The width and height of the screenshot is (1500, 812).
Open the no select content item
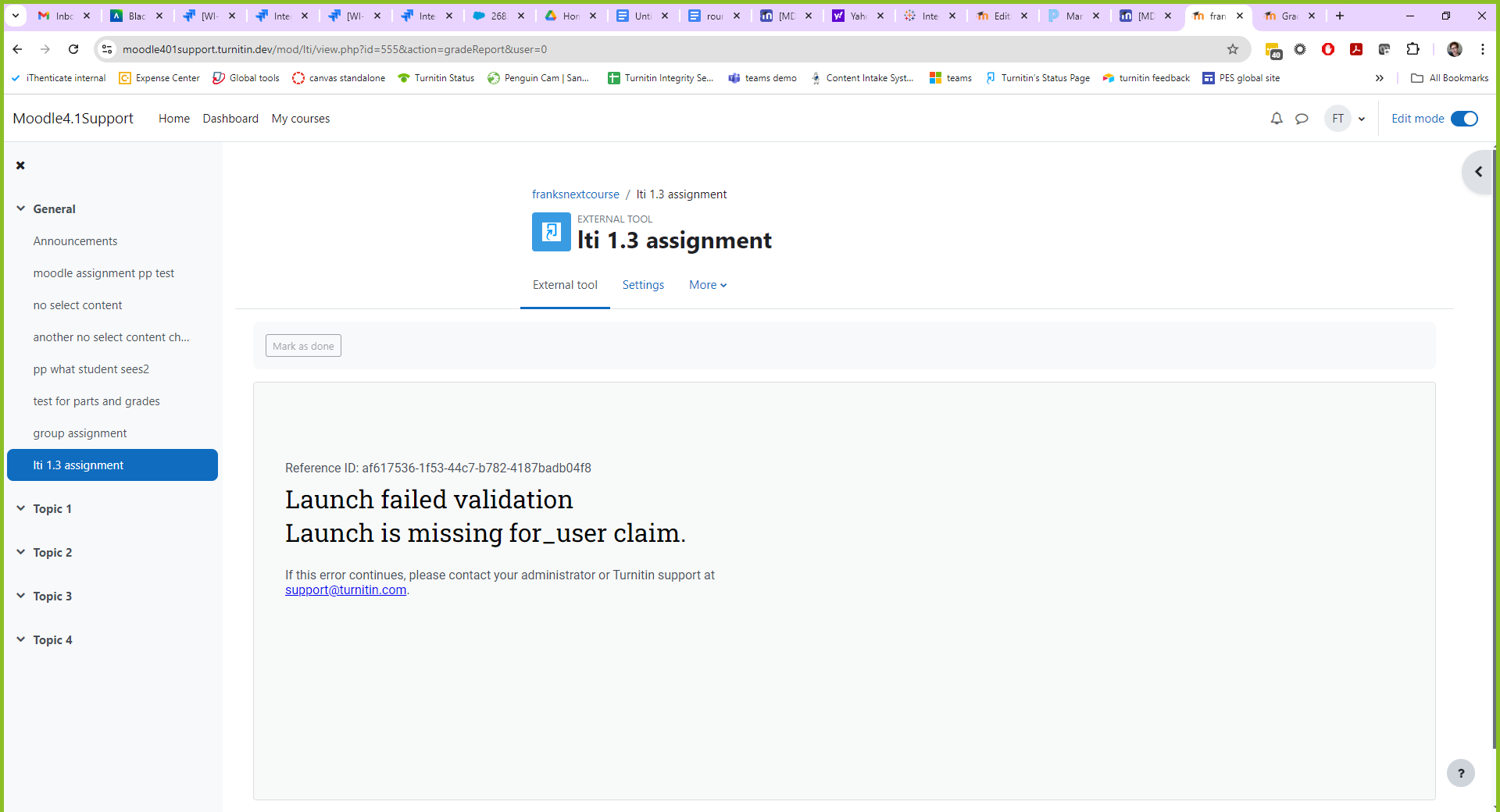77,305
